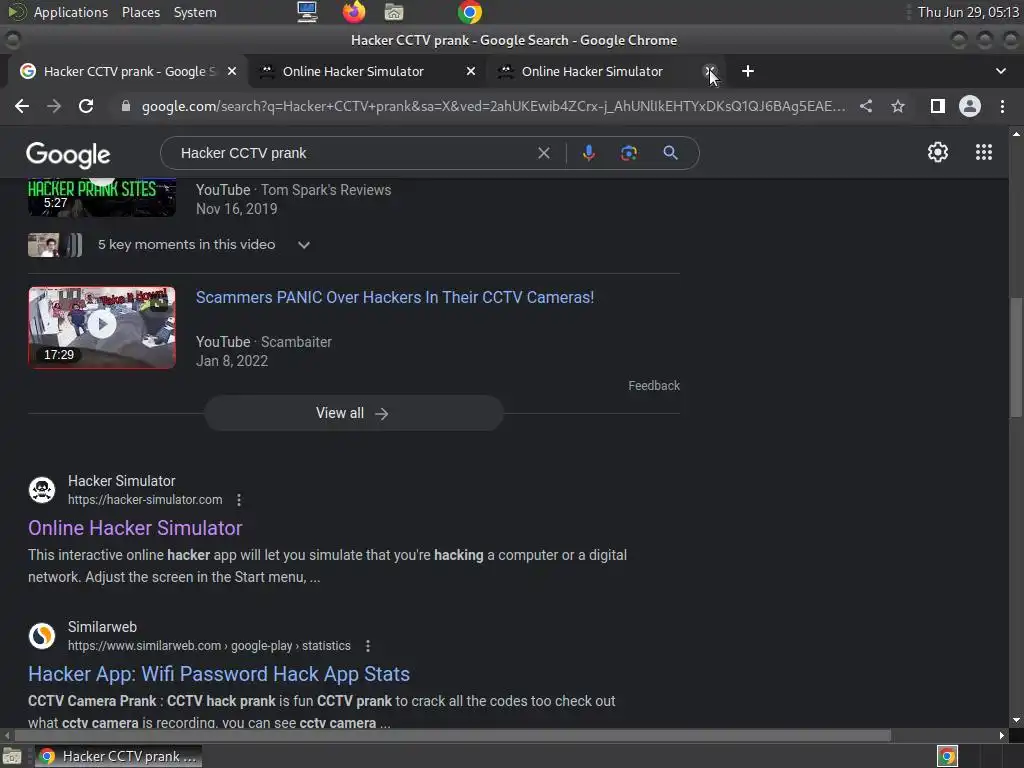Share this page via share icon
This screenshot has width=1024, height=768.
coord(866,106)
